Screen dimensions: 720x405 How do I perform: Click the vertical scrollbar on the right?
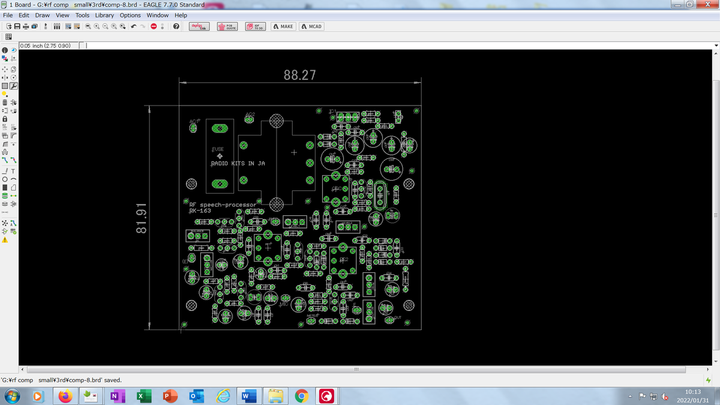(x=715, y=200)
